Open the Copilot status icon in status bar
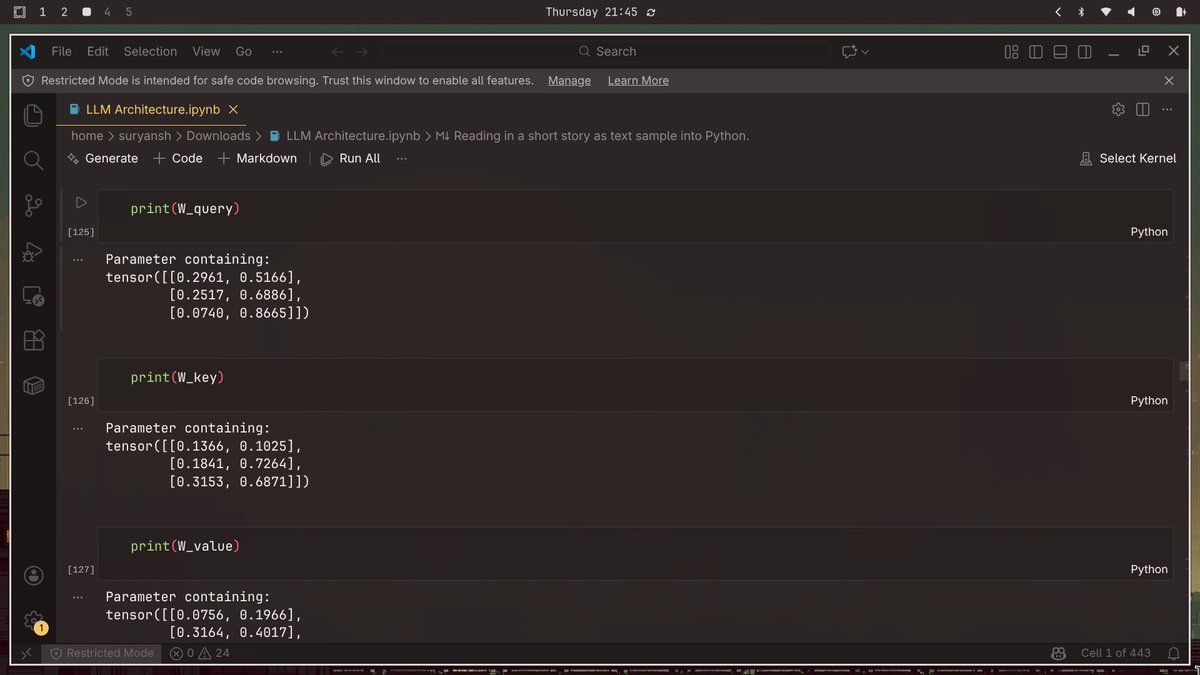 1057,653
